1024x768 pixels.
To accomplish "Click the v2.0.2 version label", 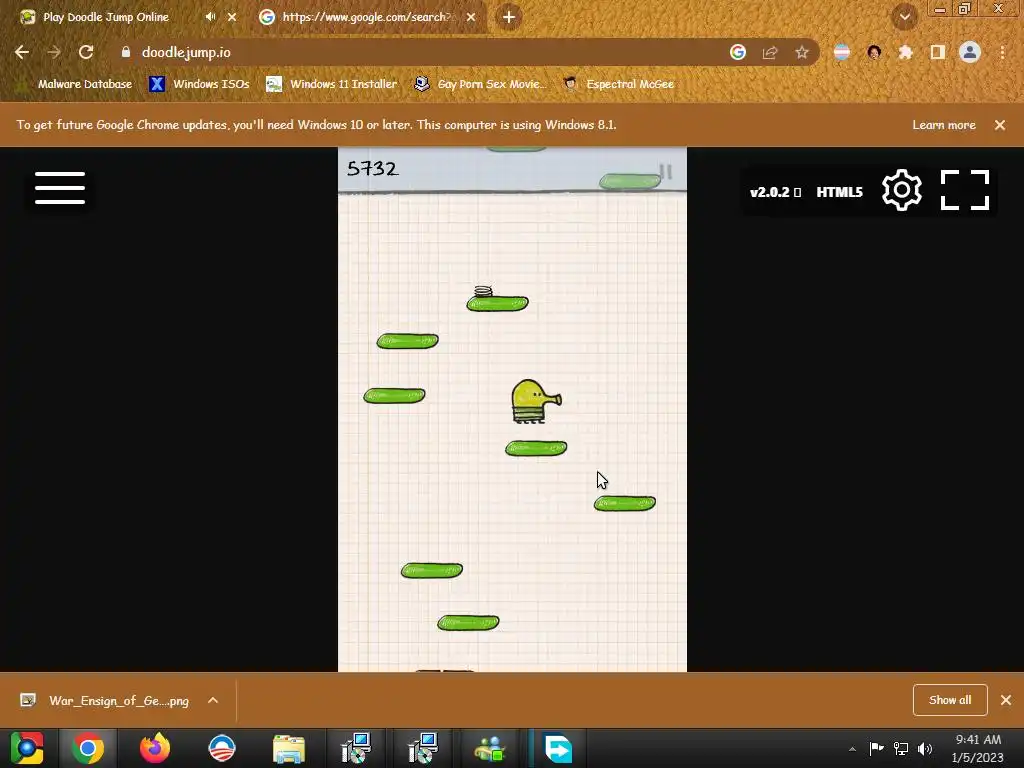I will click(775, 192).
